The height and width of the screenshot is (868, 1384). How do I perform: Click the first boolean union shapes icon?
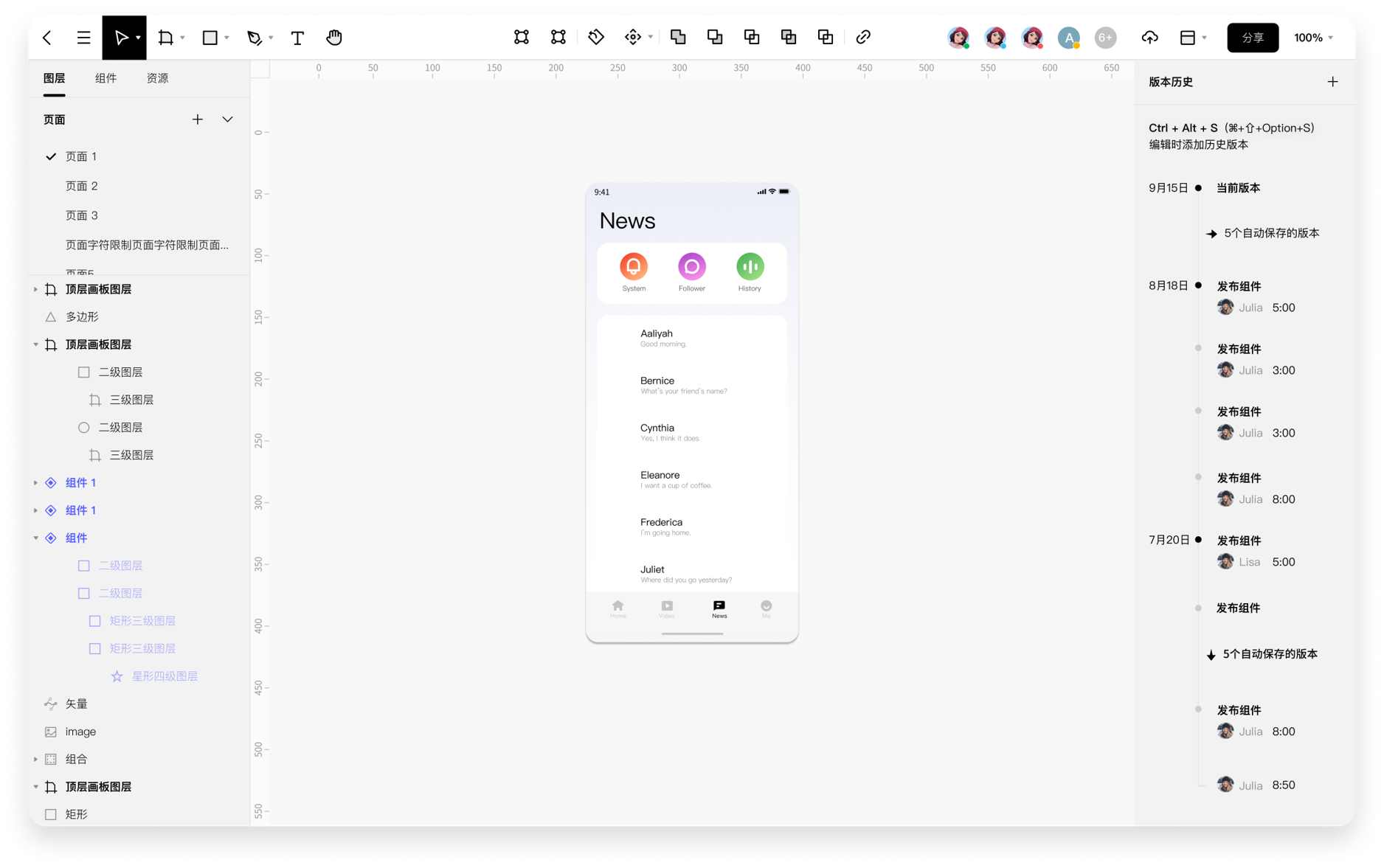[678, 37]
